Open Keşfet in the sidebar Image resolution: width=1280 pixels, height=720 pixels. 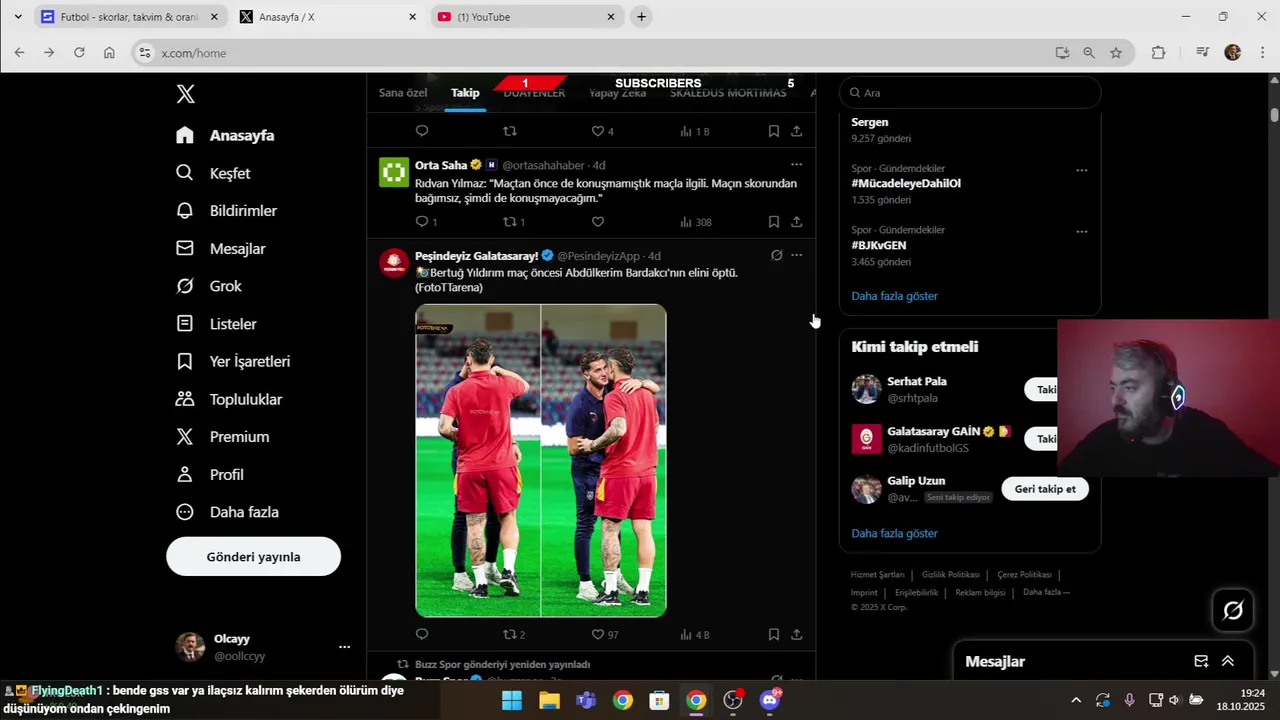tap(213, 173)
